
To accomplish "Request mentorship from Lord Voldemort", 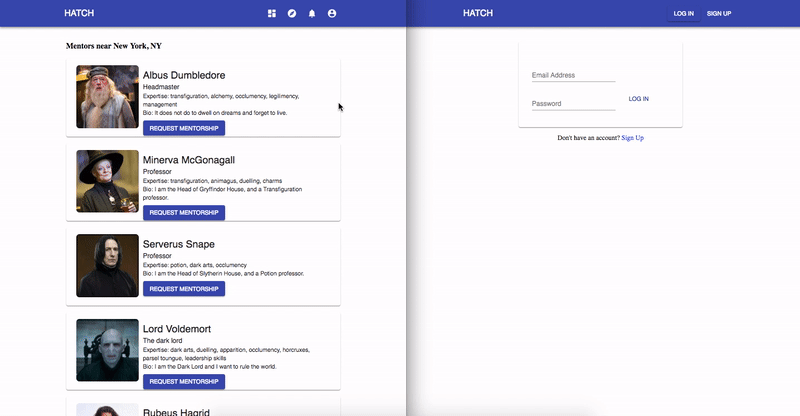I will pos(184,381).
